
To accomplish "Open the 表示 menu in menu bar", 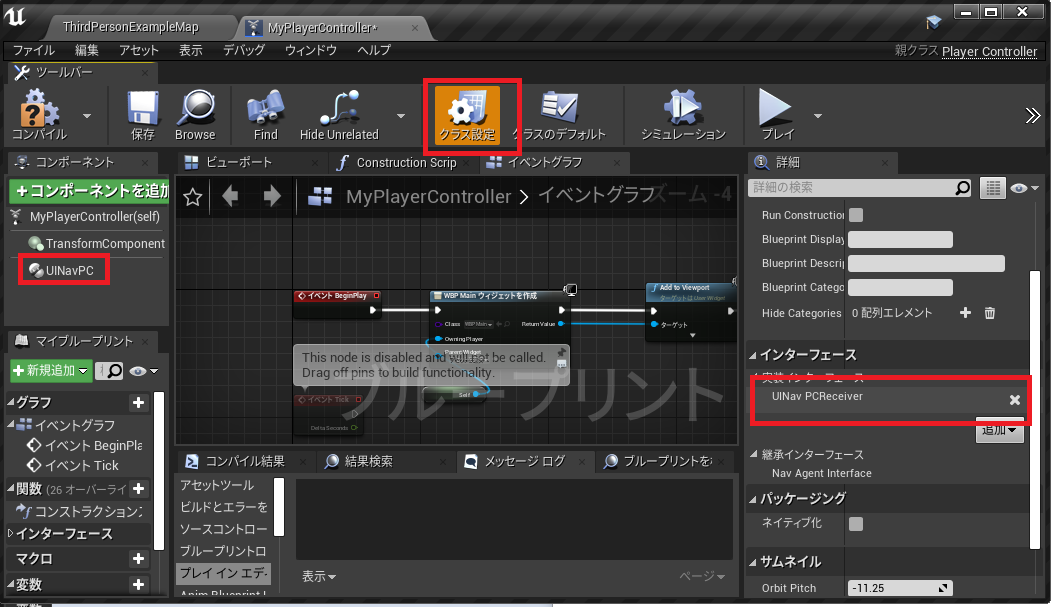I will click(x=190, y=50).
